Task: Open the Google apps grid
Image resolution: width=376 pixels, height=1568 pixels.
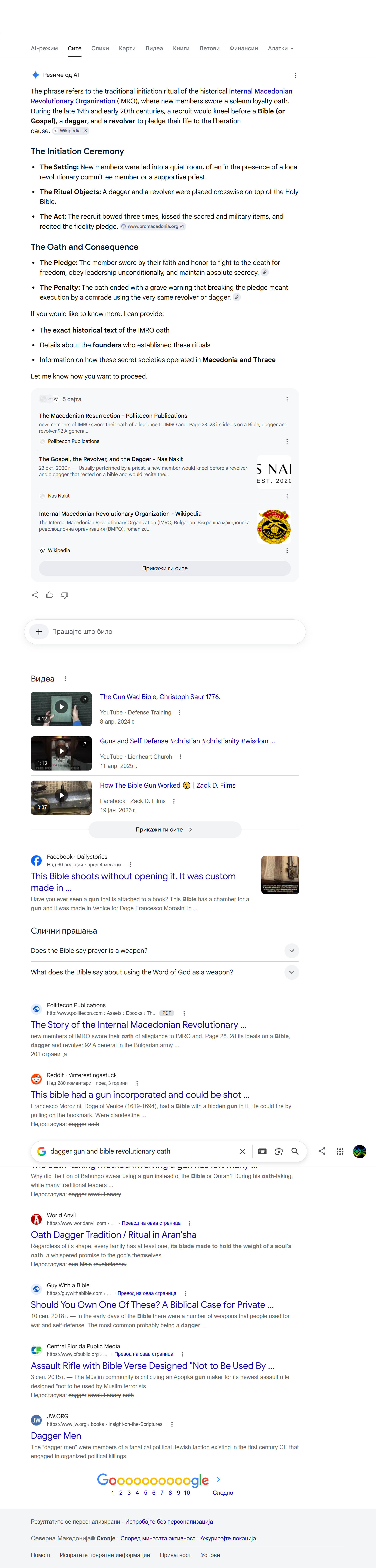Action: click(x=340, y=1152)
